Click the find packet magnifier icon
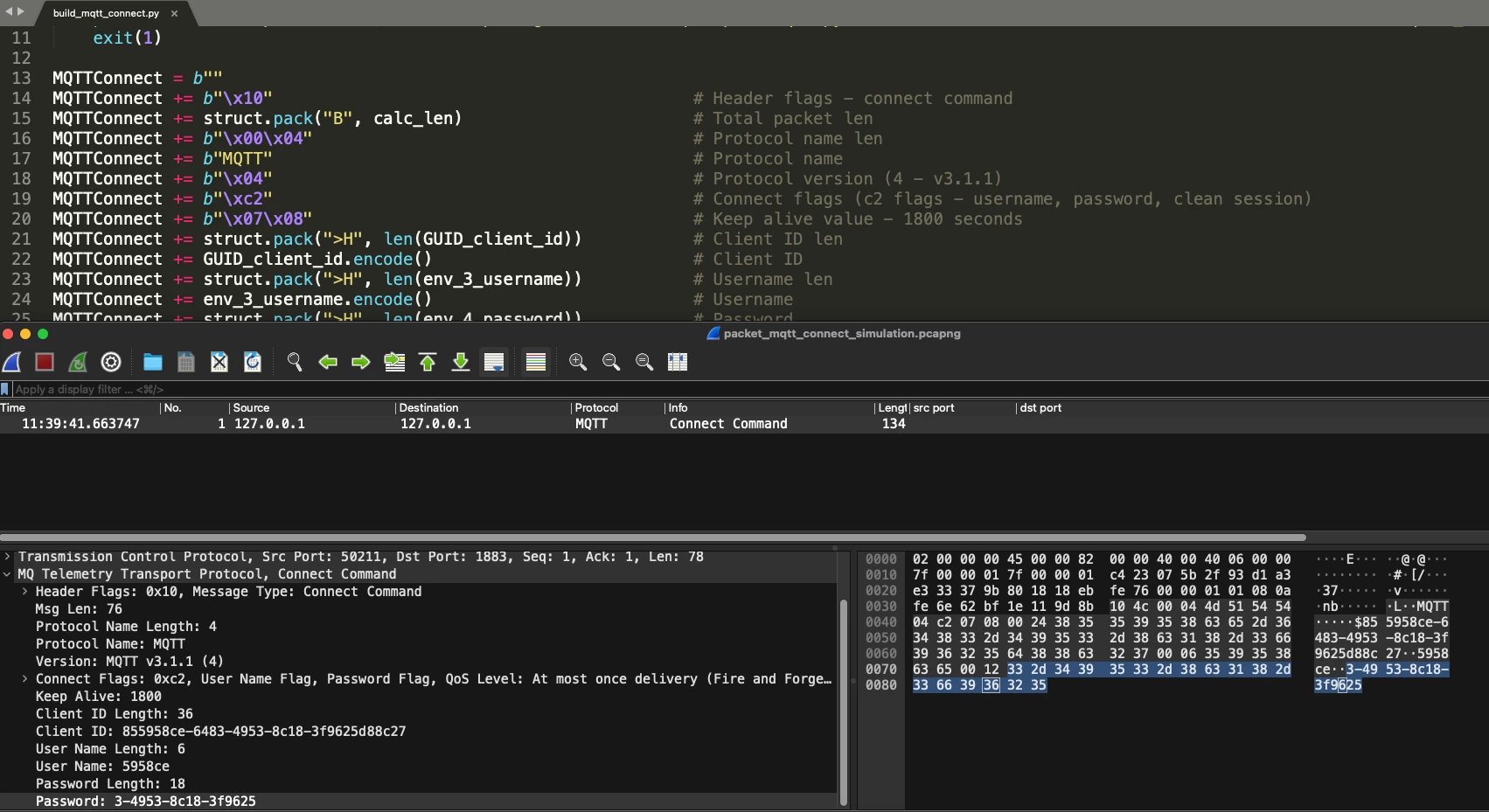Screen dimensions: 1489x812 coord(295,362)
